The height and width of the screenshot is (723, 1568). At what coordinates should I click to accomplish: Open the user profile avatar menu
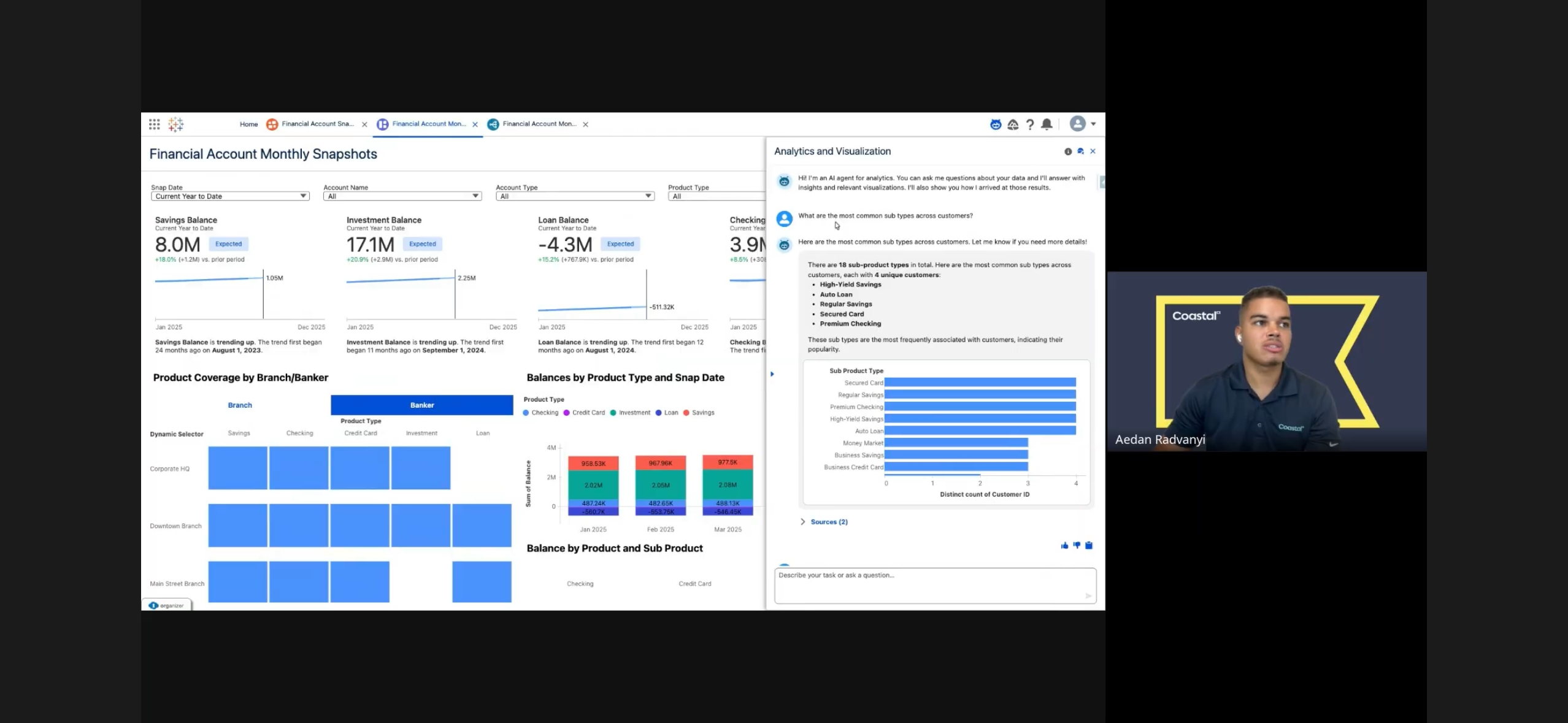1078,124
